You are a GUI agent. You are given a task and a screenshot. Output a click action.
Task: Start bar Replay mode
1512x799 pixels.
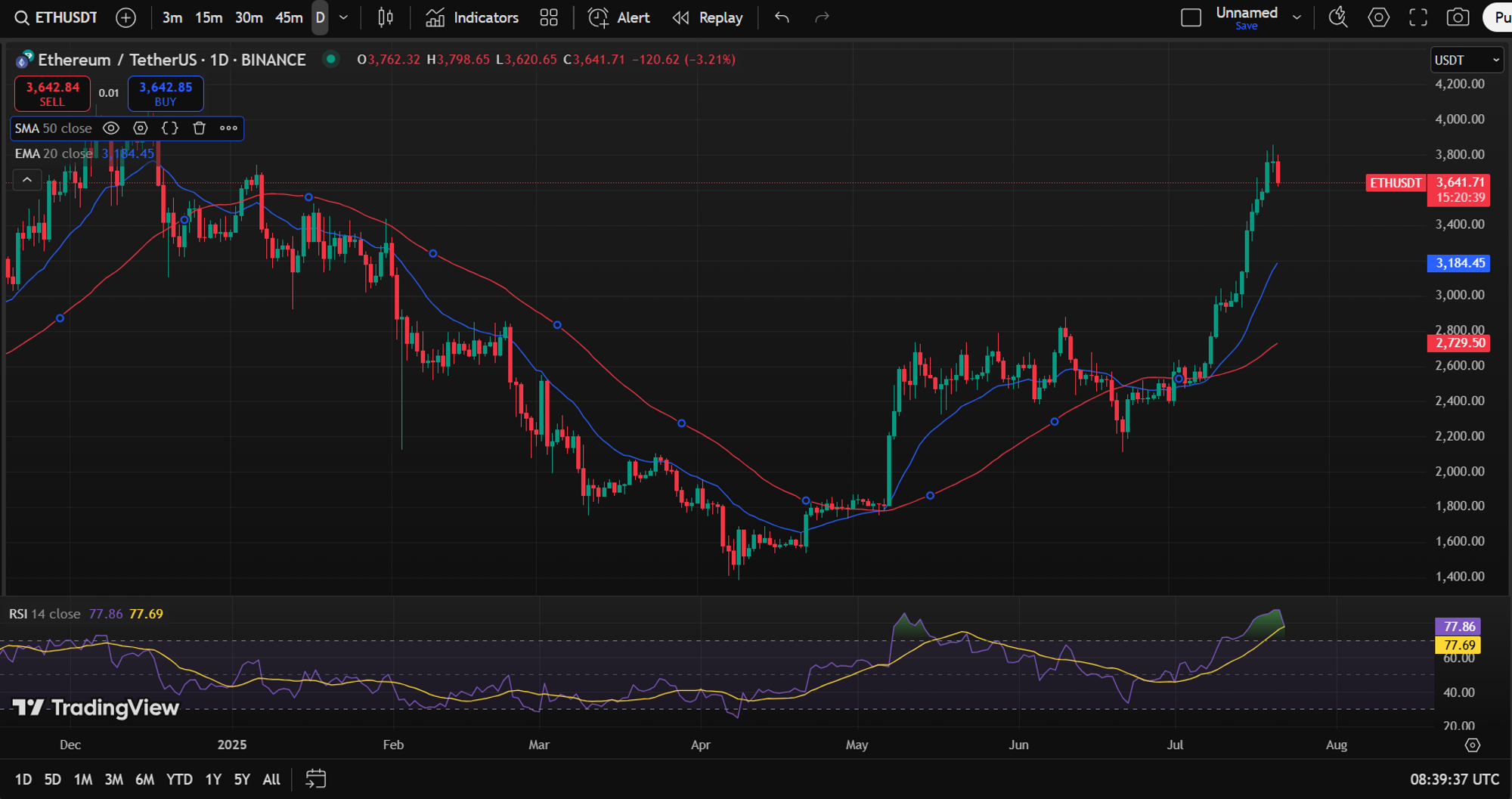pyautogui.click(x=708, y=17)
